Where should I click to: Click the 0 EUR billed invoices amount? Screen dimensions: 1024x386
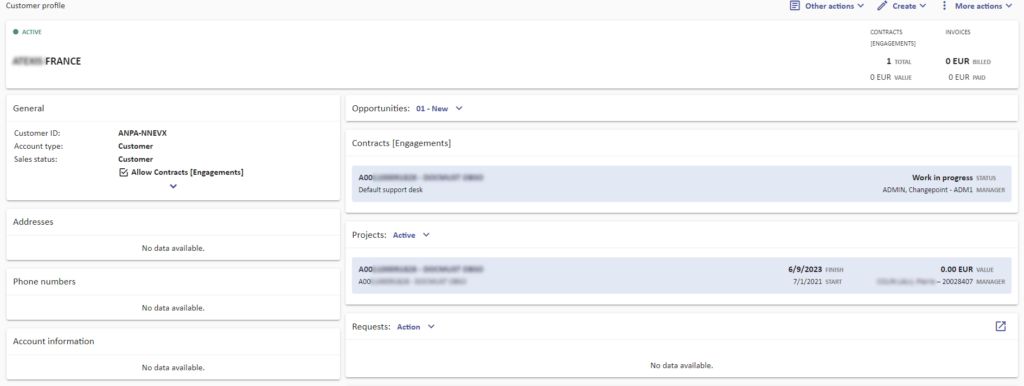(957, 61)
